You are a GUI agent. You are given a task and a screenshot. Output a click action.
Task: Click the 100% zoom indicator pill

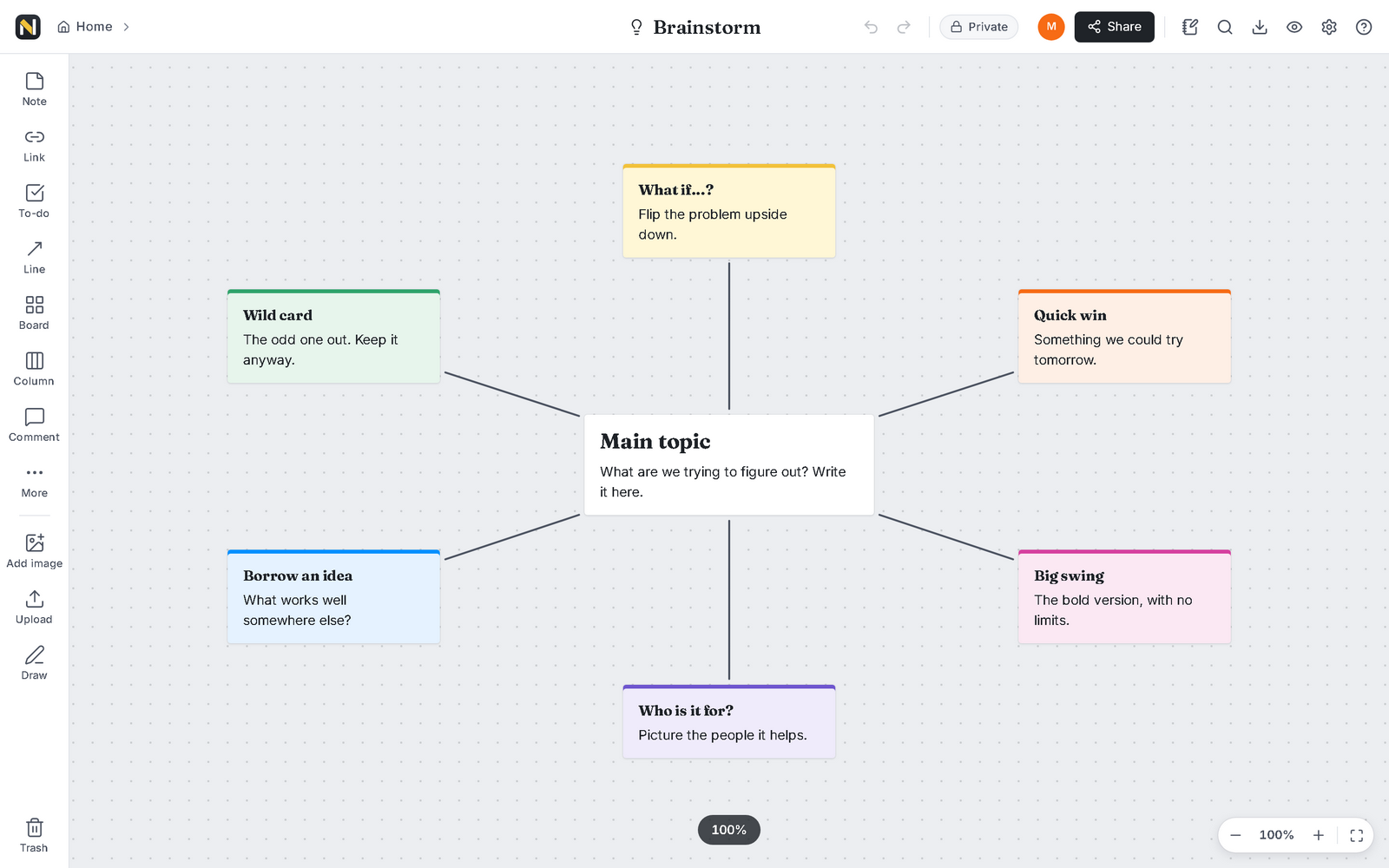click(729, 830)
